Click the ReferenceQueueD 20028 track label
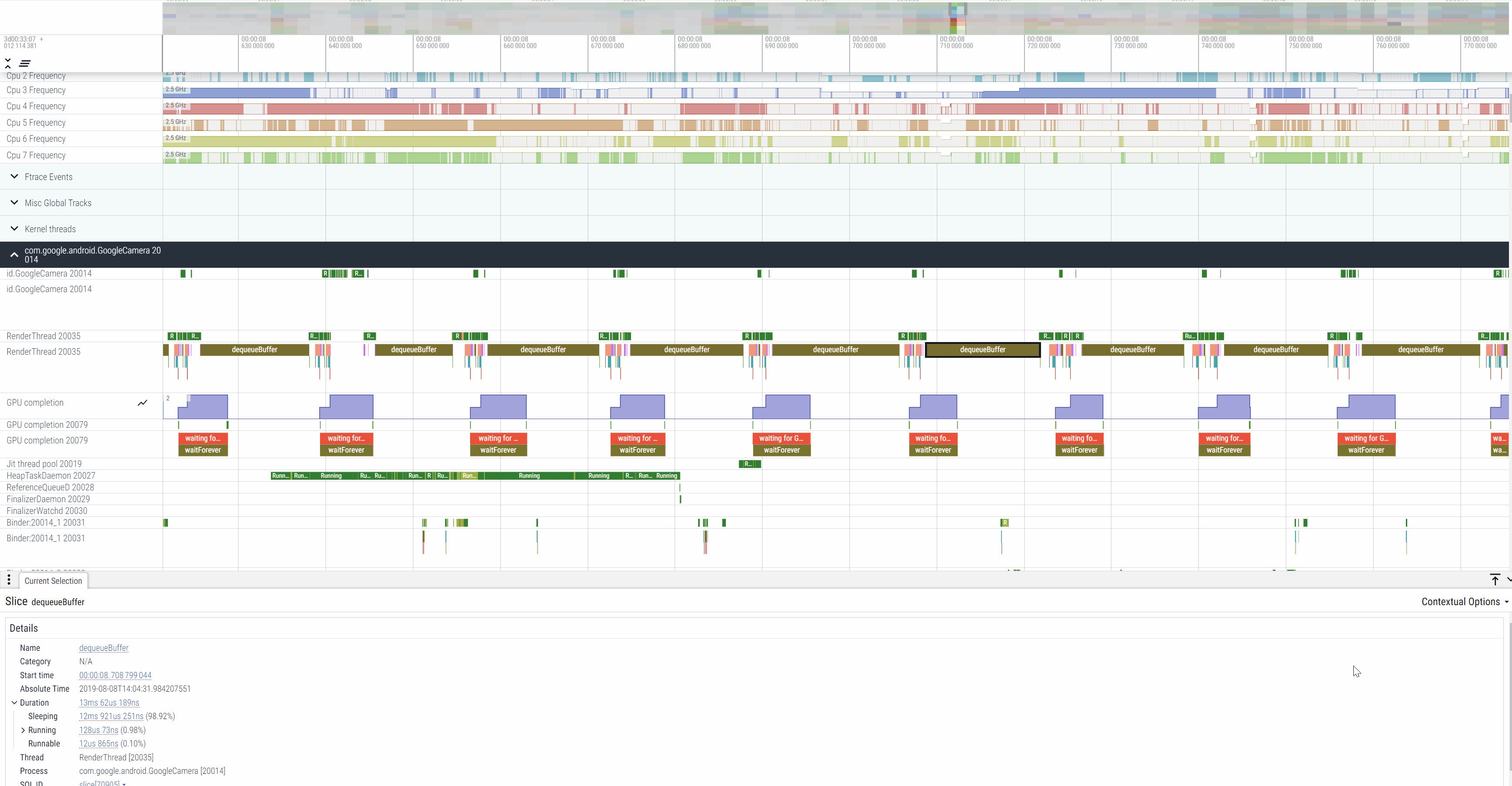The height and width of the screenshot is (786, 1512). [x=50, y=487]
